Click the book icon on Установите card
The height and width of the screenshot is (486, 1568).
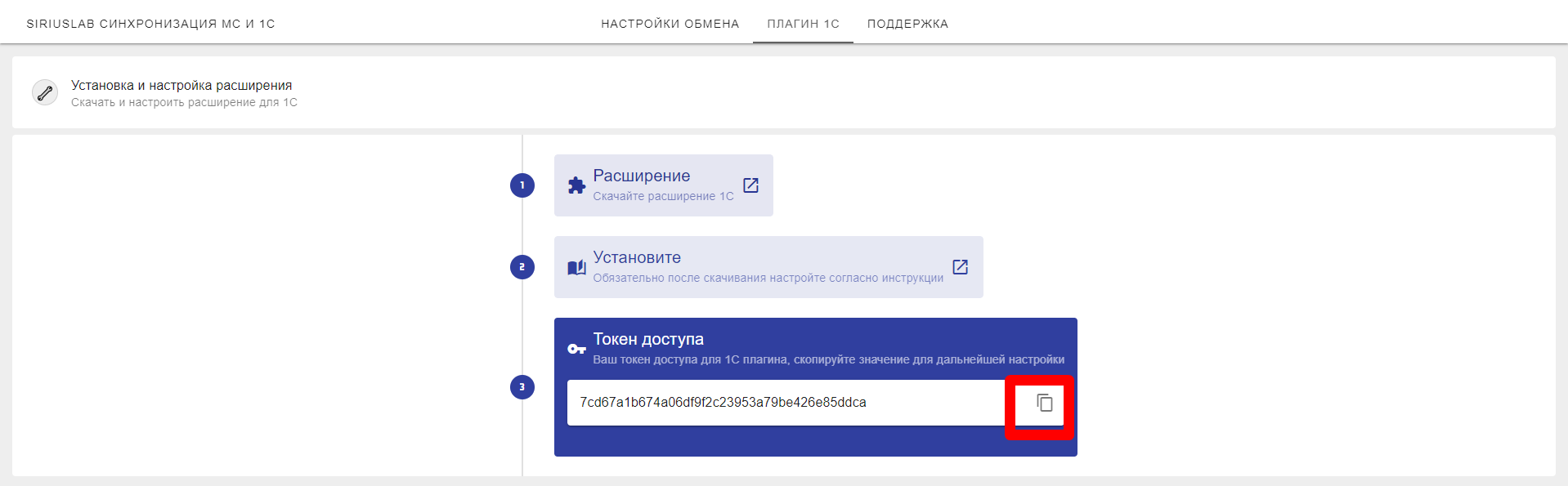point(576,267)
